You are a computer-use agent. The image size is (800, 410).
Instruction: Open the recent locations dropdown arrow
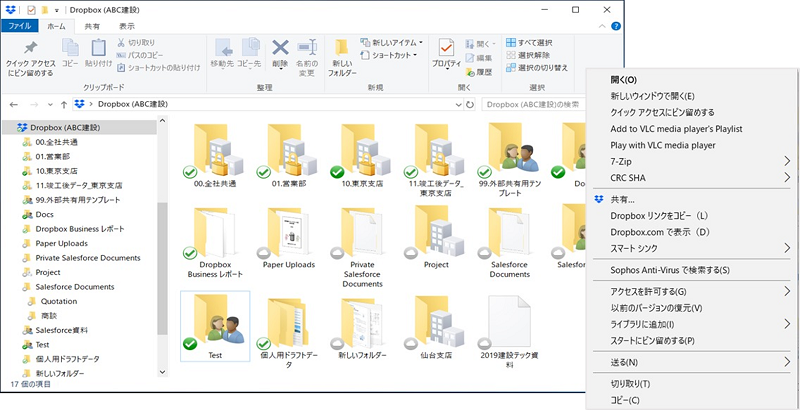pos(50,105)
